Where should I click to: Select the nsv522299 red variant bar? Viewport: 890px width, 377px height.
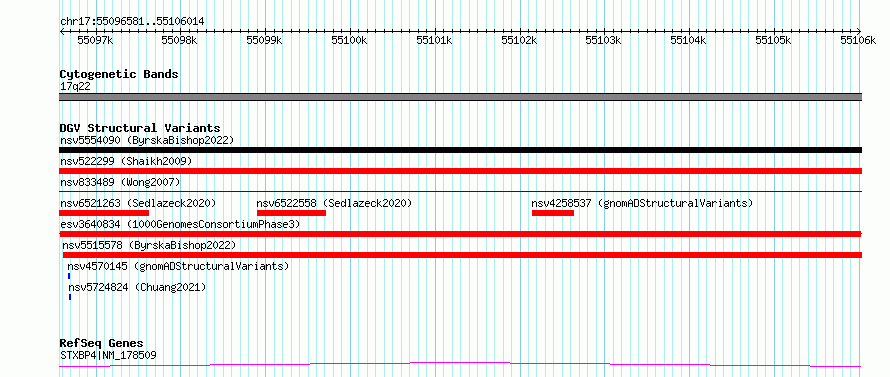460,171
